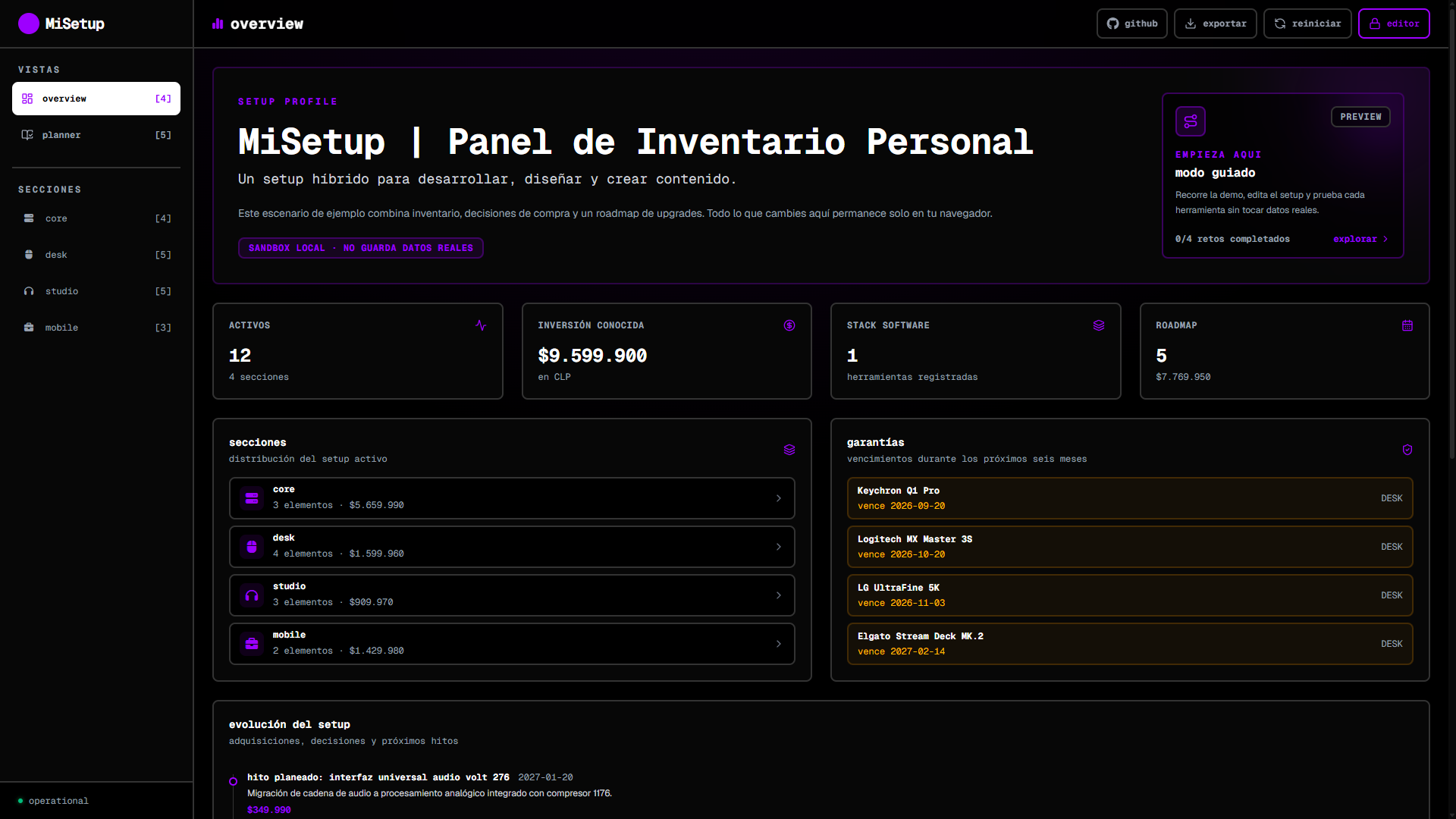Screen dimensions: 1456x819
Task: Click the dollar coin icon in Inversión conocida card
Action: click(789, 325)
